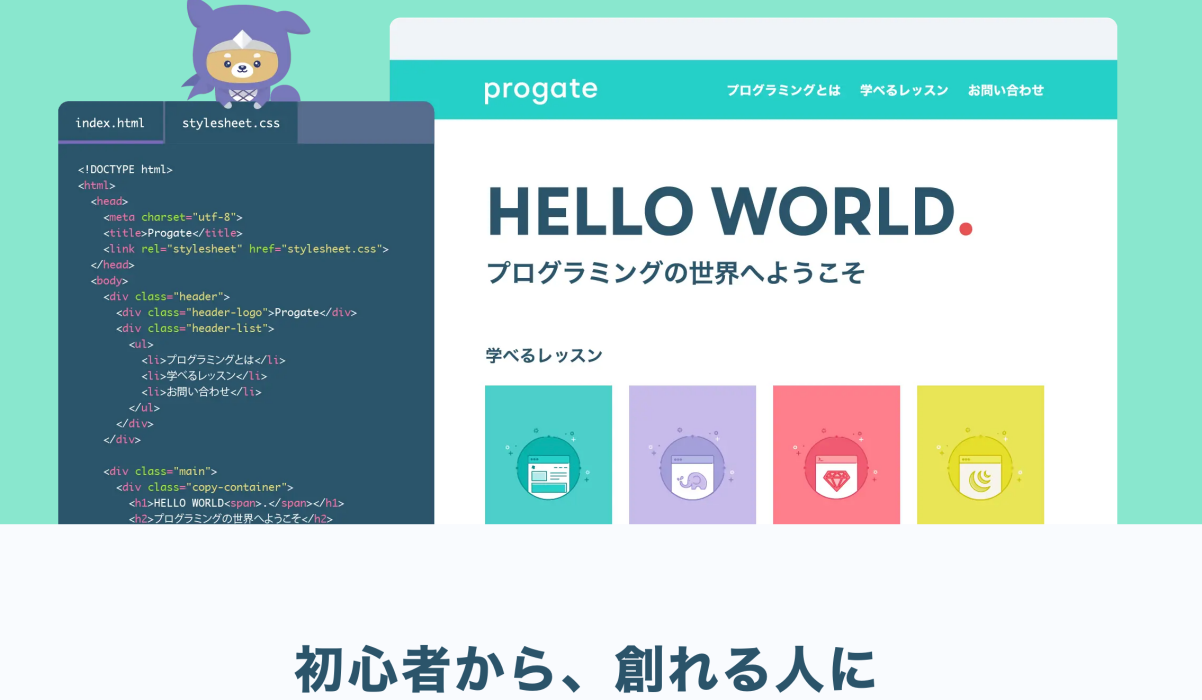
Task: Click the red dot after HELLO WORLD
Action: 965,230
